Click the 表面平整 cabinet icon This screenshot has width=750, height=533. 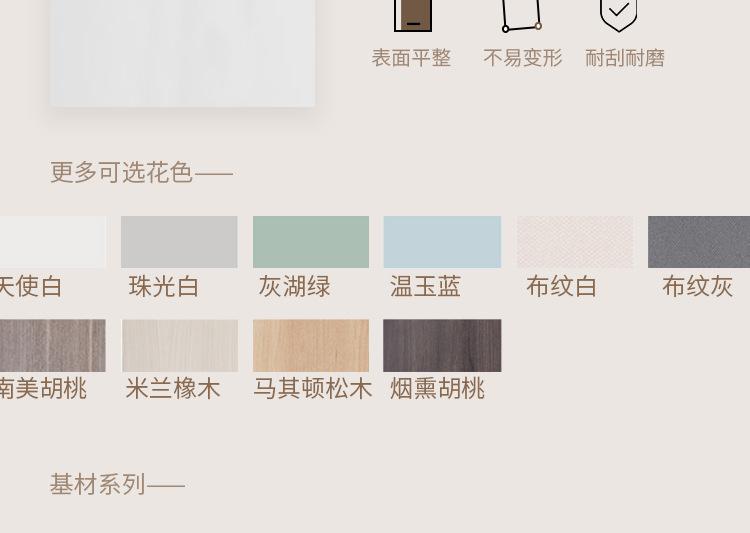(413, 16)
